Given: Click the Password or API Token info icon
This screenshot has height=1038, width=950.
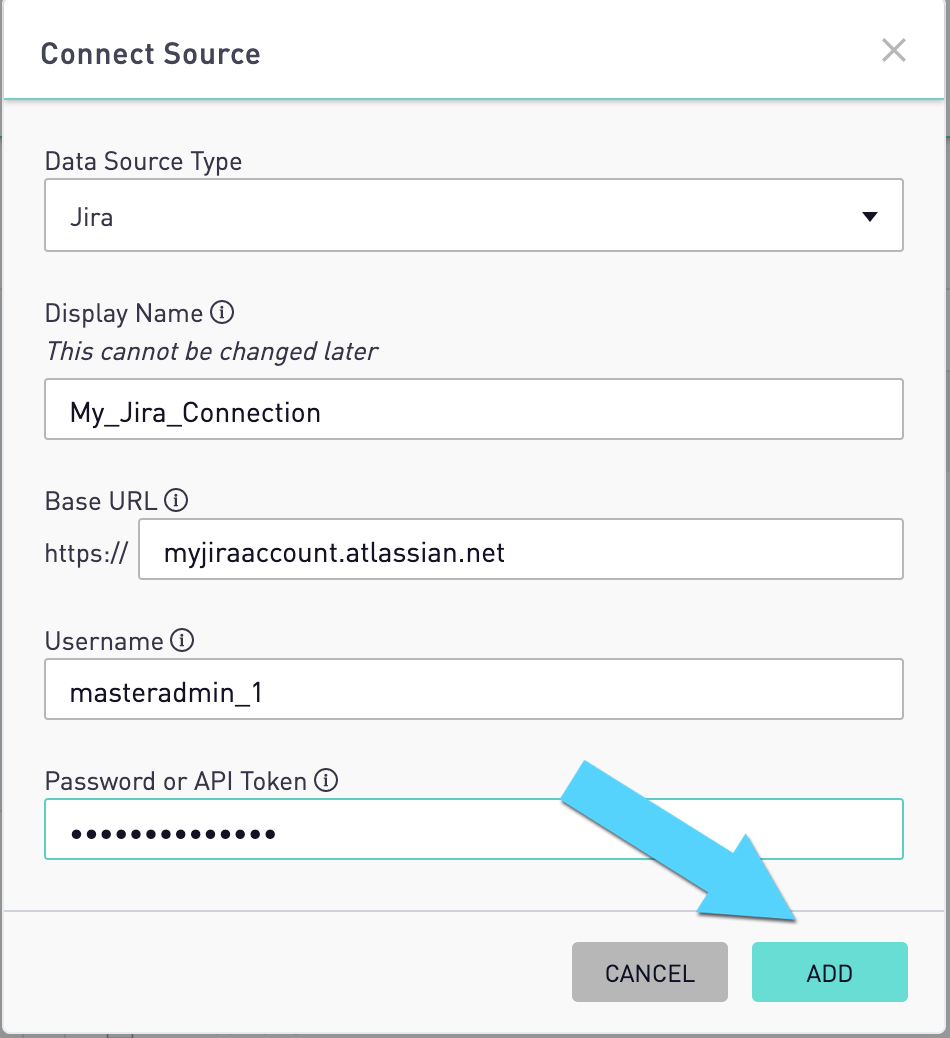Looking at the screenshot, I should click(x=326, y=780).
